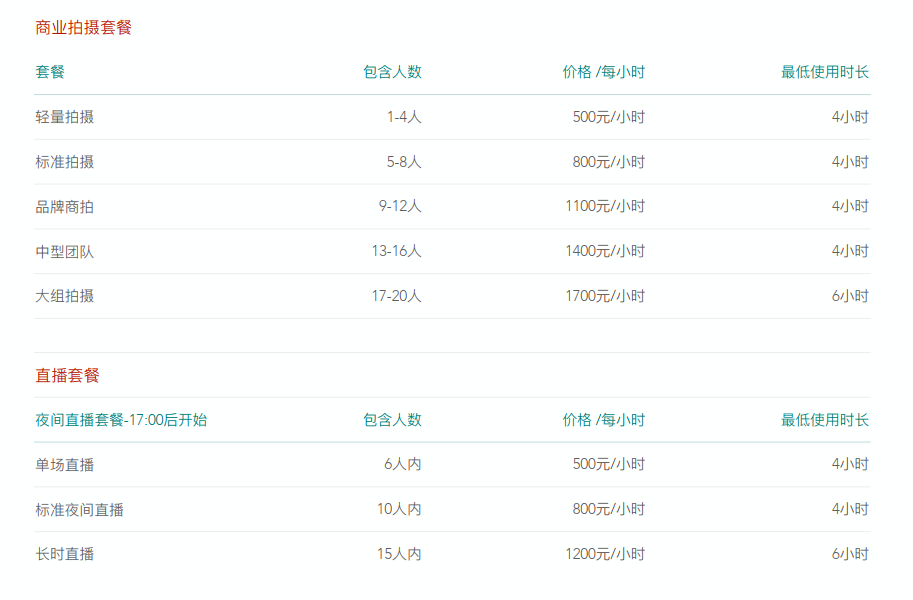Click the 商业拍摄套餐 section heading

(x=83, y=27)
